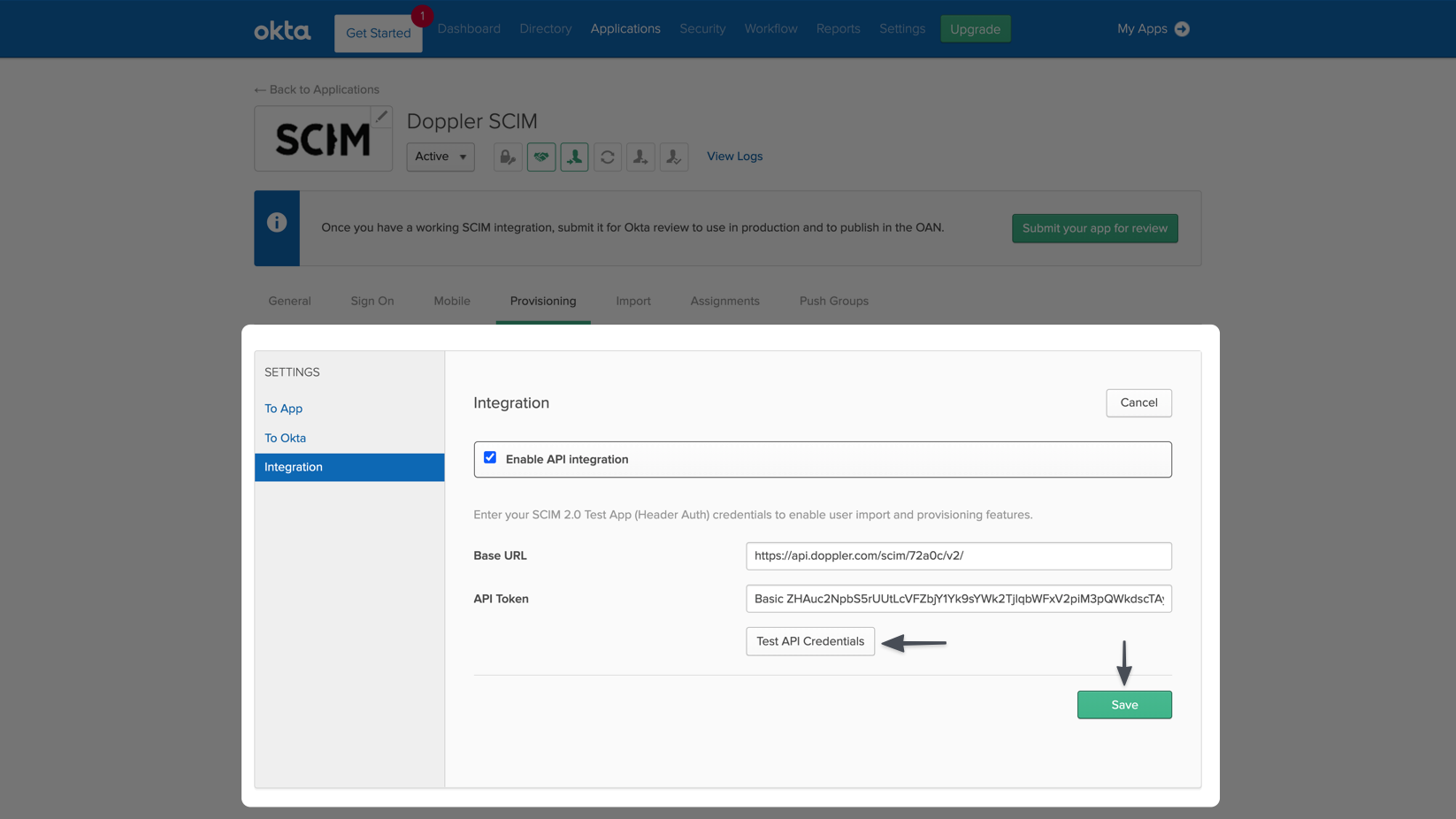Open View Logs
This screenshot has height=819, width=1456.
(734, 157)
